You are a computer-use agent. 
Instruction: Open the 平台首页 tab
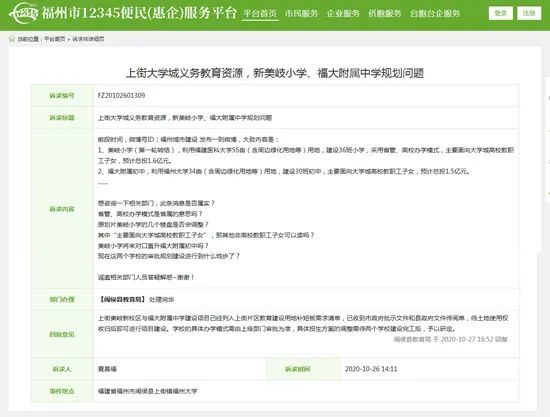[x=260, y=14]
